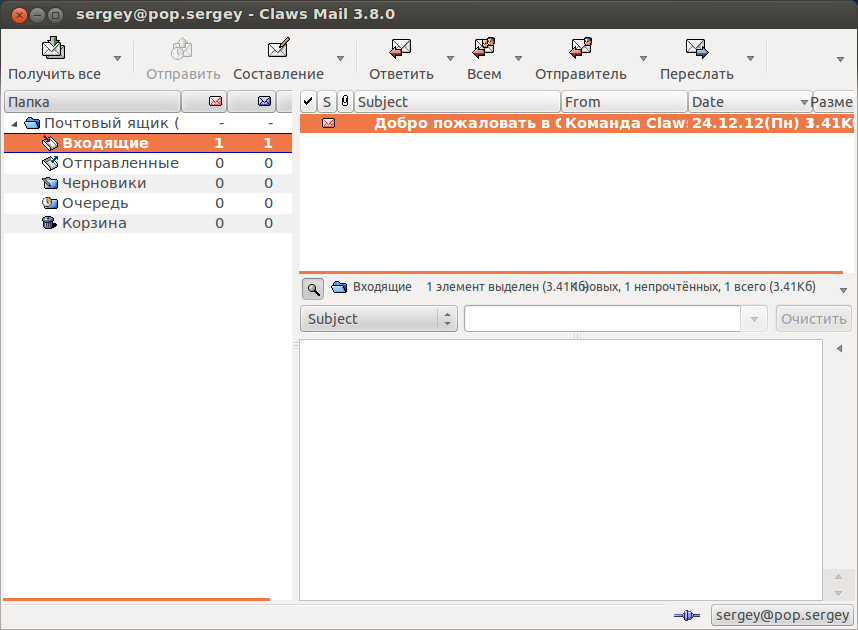Click the Папка column header
Screen dimensions: 858x630
92,102
